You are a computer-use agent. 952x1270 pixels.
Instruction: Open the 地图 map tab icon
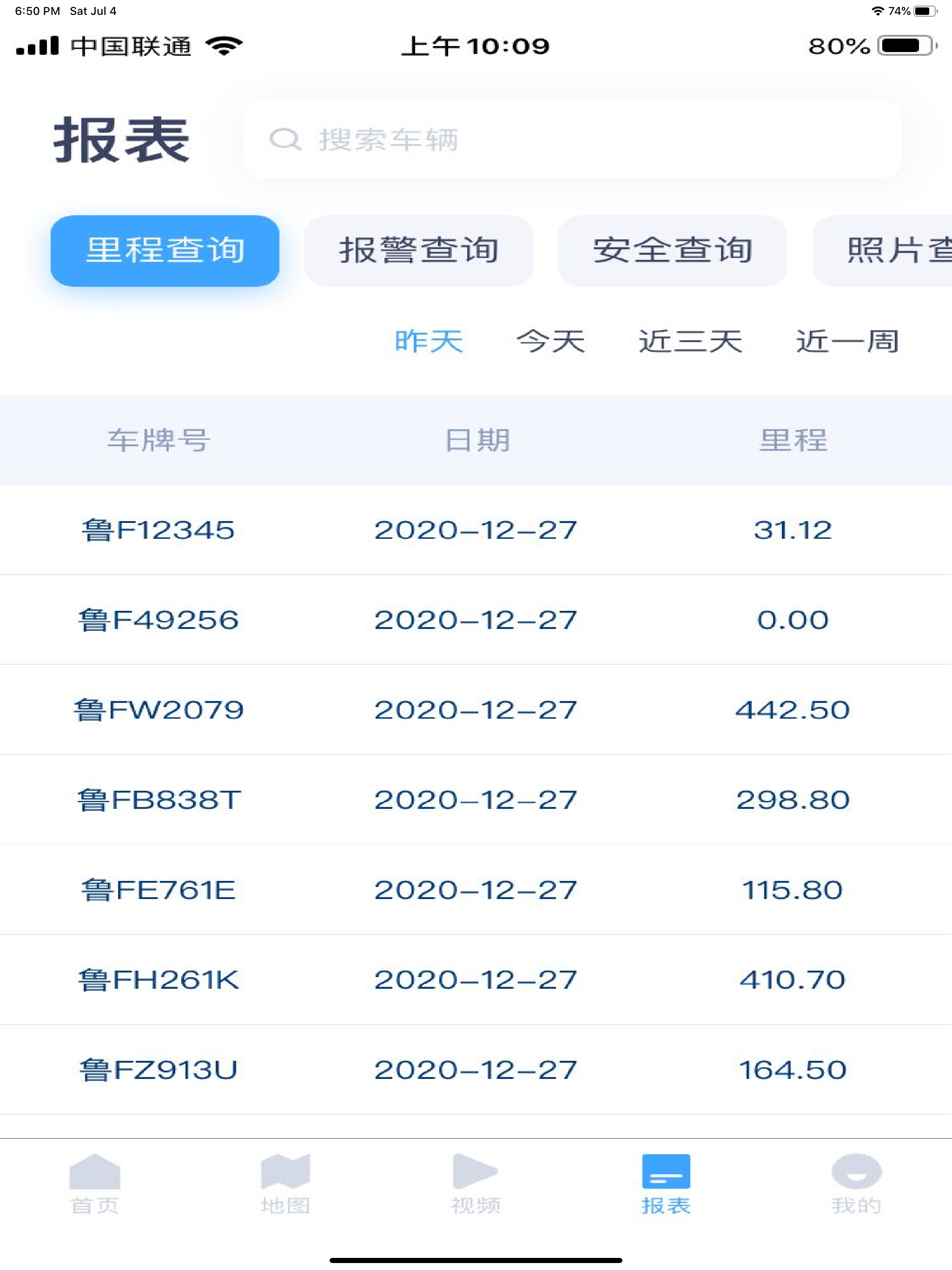coord(285,1171)
